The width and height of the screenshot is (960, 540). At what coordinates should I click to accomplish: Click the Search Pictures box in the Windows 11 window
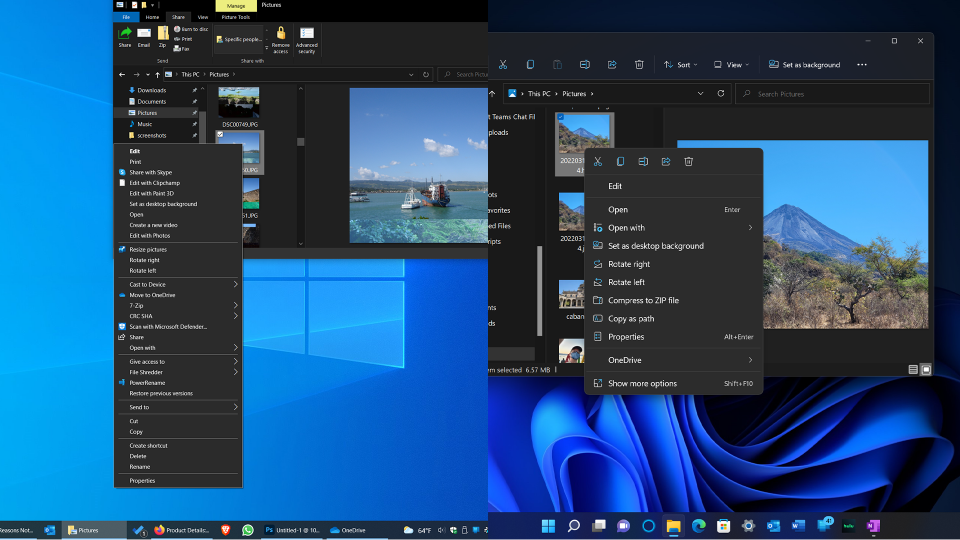pos(832,94)
